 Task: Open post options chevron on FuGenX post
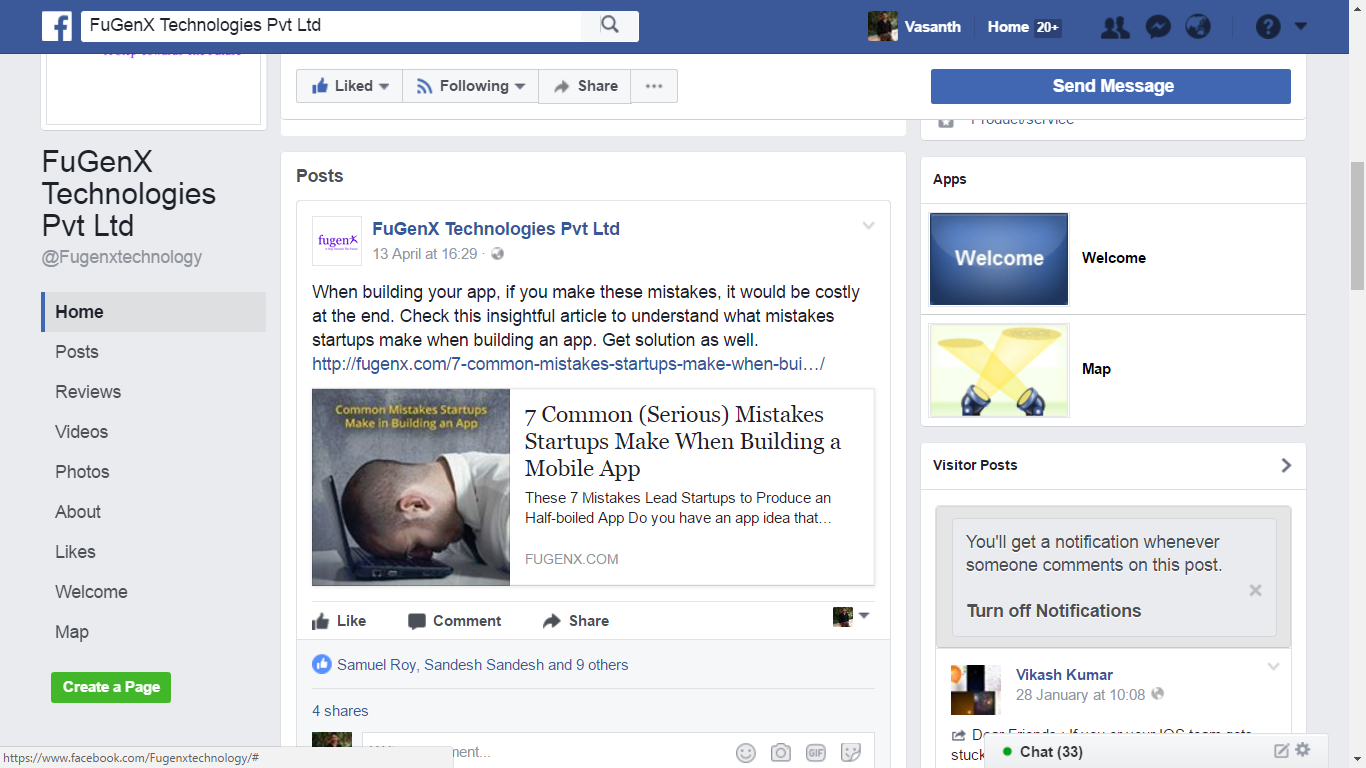coord(868,226)
